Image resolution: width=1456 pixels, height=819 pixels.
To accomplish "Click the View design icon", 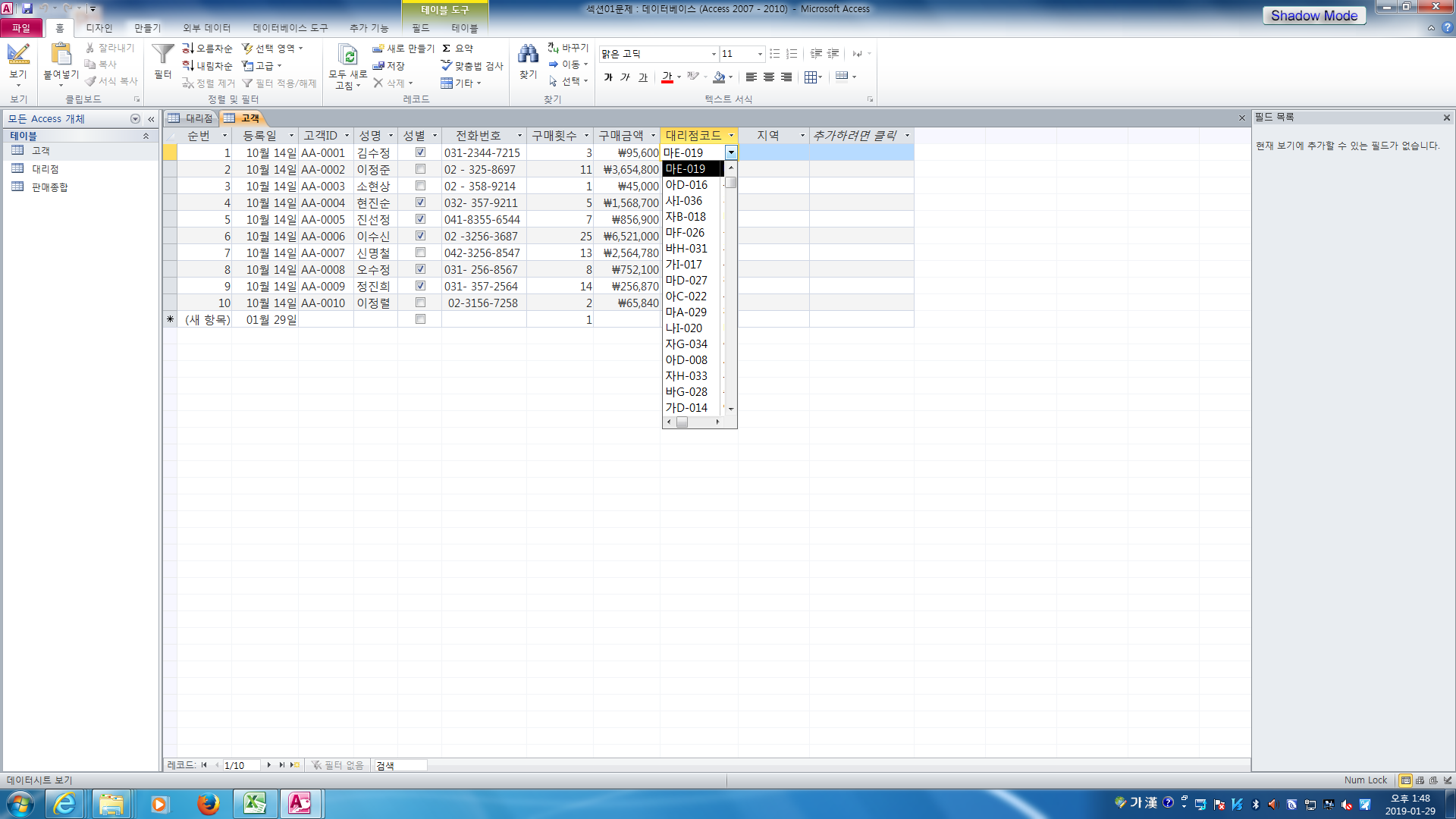I will click(x=18, y=55).
